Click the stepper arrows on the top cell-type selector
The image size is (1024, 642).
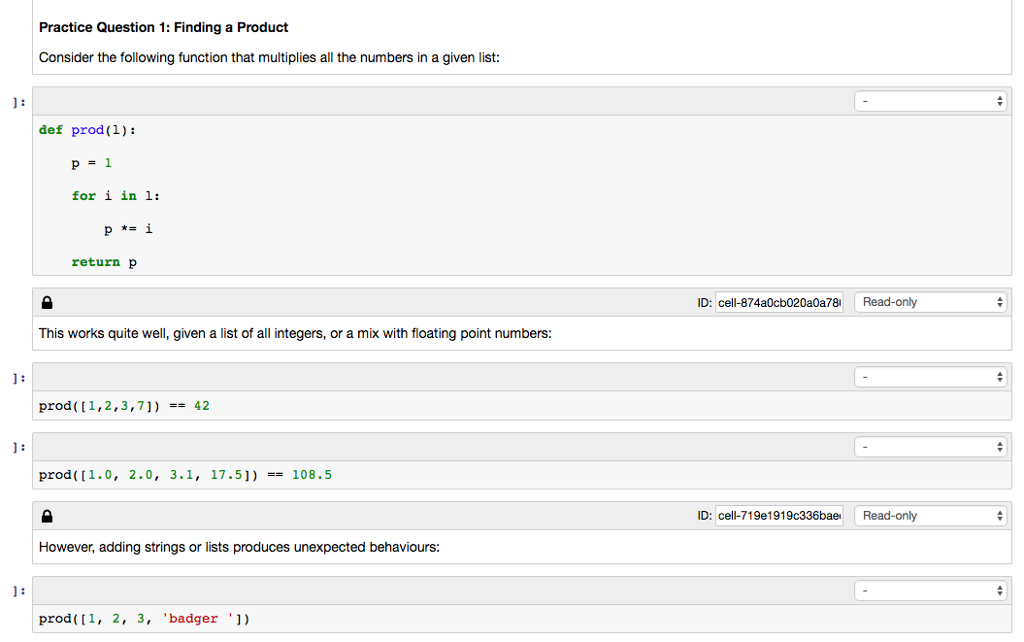(998, 100)
